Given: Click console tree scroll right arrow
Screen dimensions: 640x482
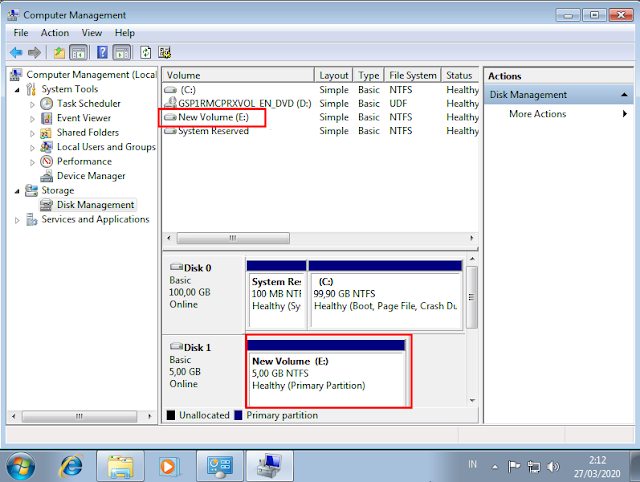Looking at the screenshot, I should pyautogui.click(x=150, y=416).
